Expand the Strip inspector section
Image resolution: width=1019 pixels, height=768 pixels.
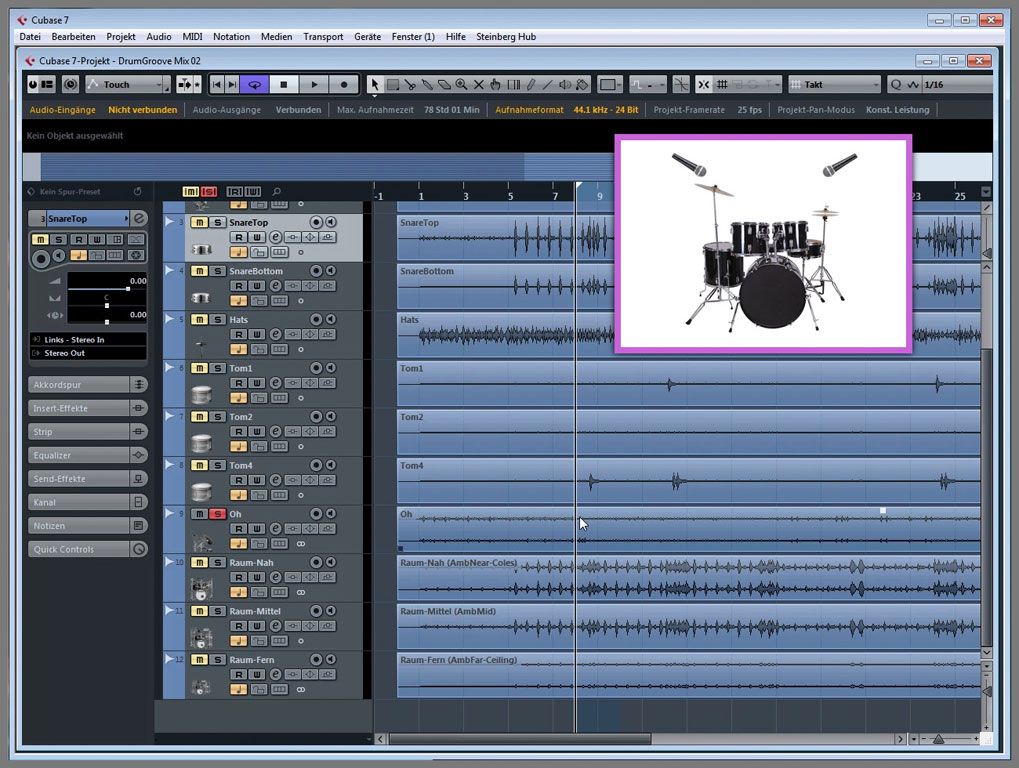pos(88,431)
